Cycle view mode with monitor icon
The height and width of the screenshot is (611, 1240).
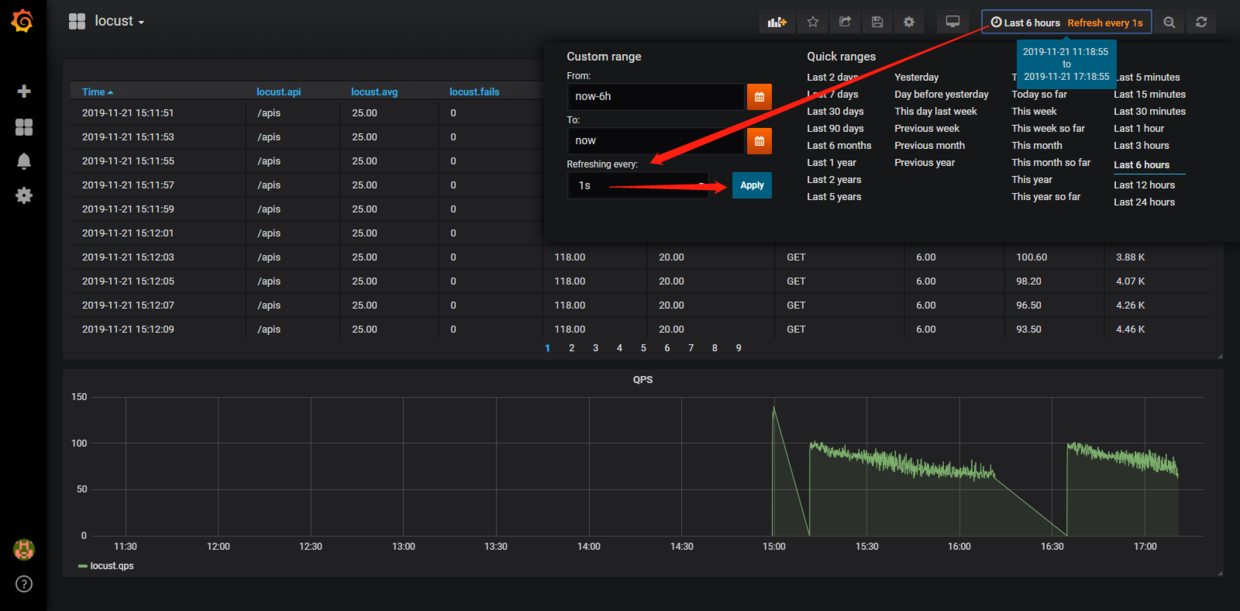tap(953, 21)
